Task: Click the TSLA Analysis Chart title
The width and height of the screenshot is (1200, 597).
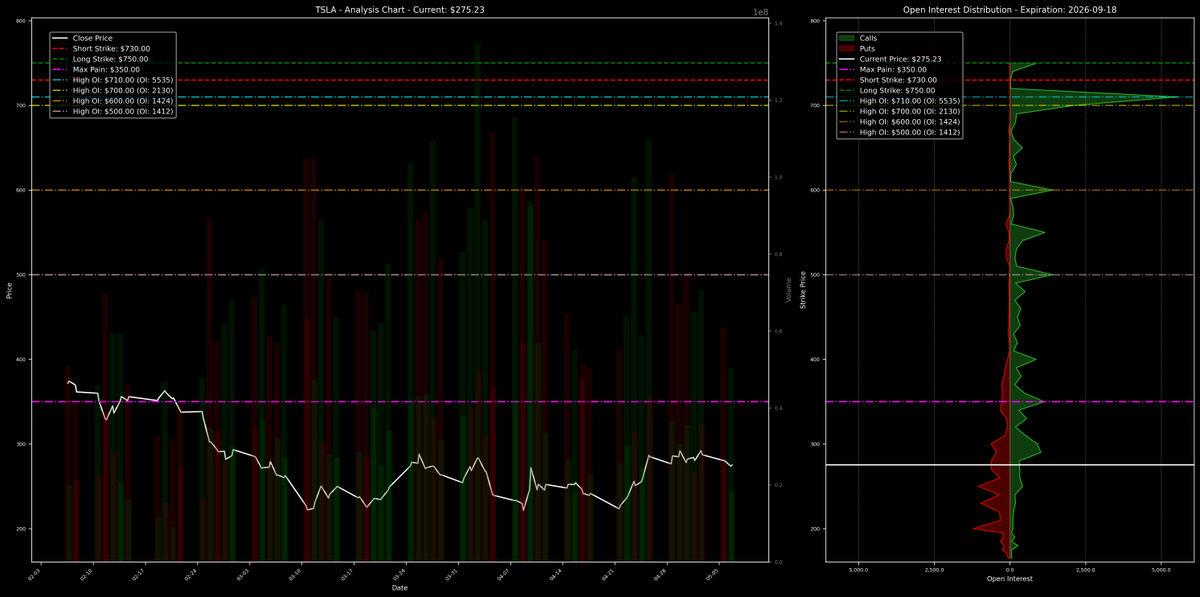Action: [x=400, y=10]
